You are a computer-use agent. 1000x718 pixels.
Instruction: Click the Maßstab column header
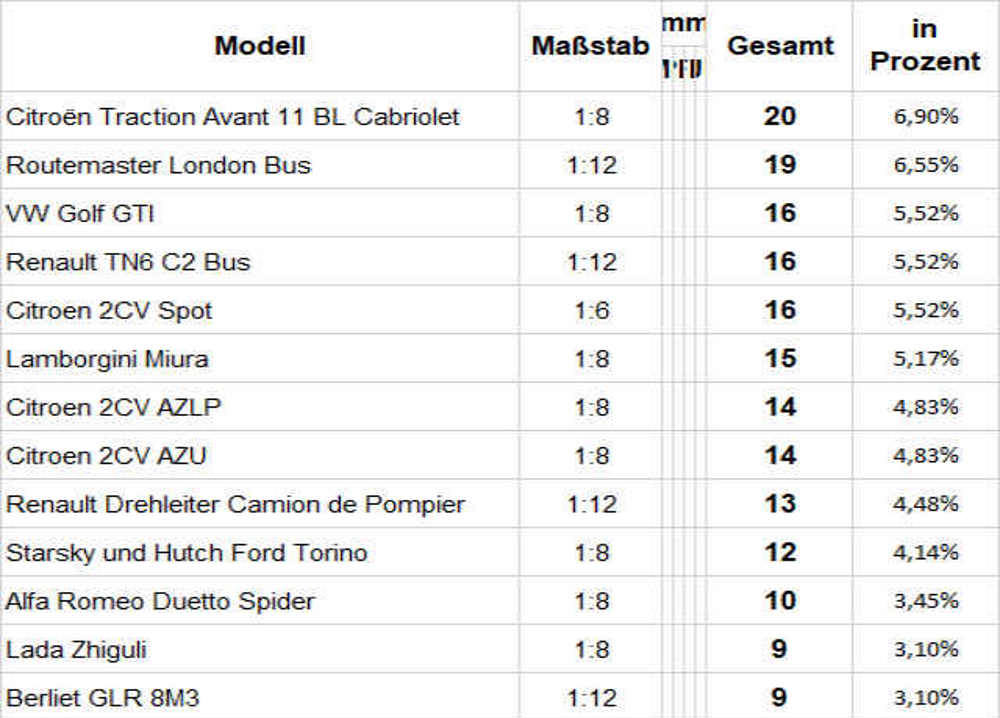(x=590, y=46)
